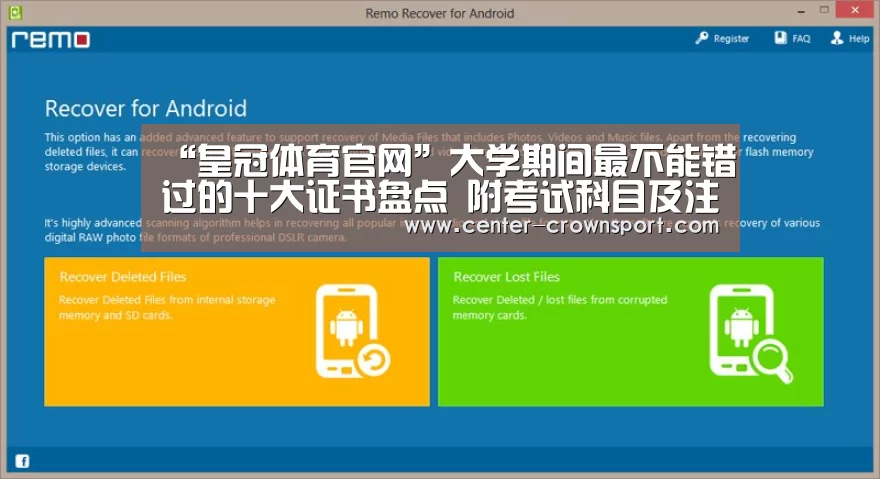Screen dimensions: 880x479
Task: Click the phone magnifier icon on green tile
Action: pyautogui.click(x=750, y=333)
